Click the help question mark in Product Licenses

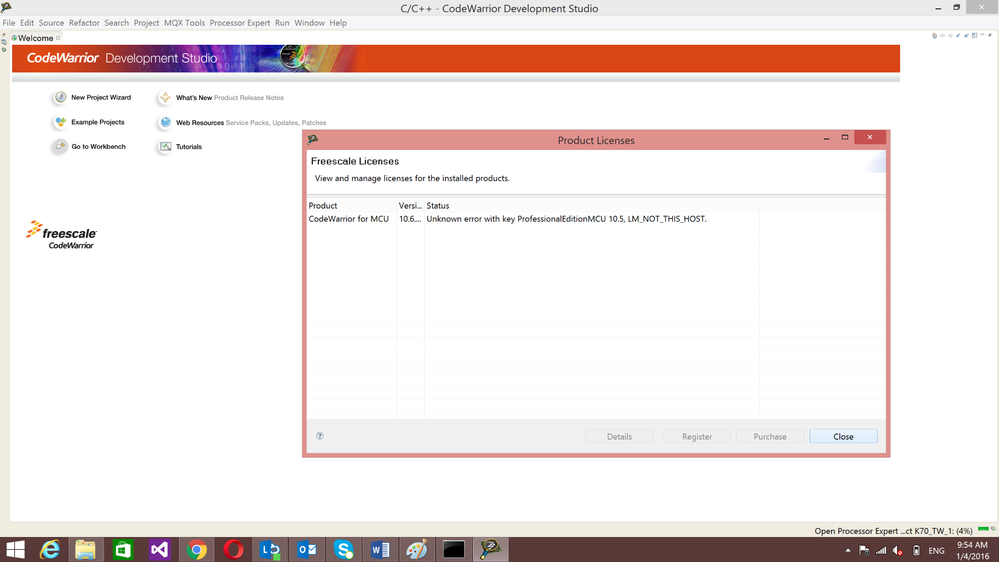click(320, 436)
